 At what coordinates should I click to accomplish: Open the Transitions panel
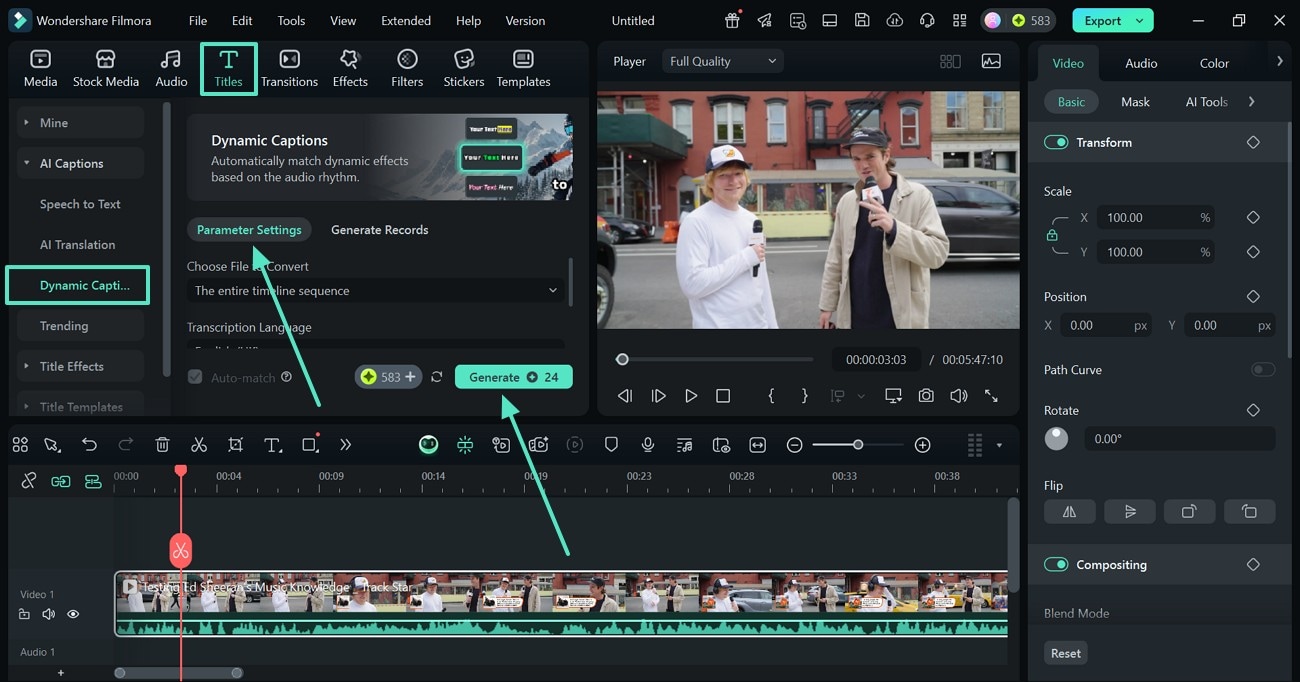(289, 69)
